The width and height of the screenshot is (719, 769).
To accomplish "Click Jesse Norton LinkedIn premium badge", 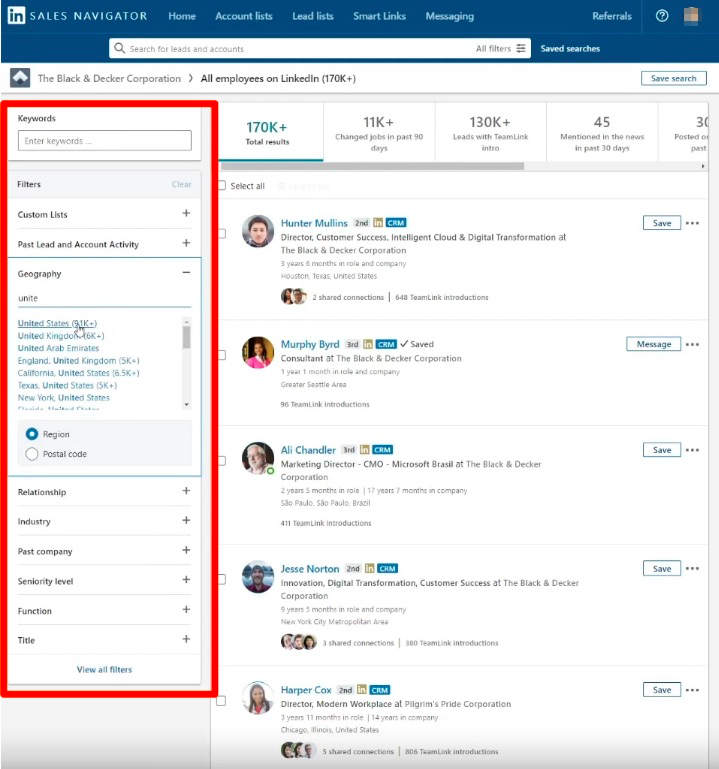I will pos(369,568).
